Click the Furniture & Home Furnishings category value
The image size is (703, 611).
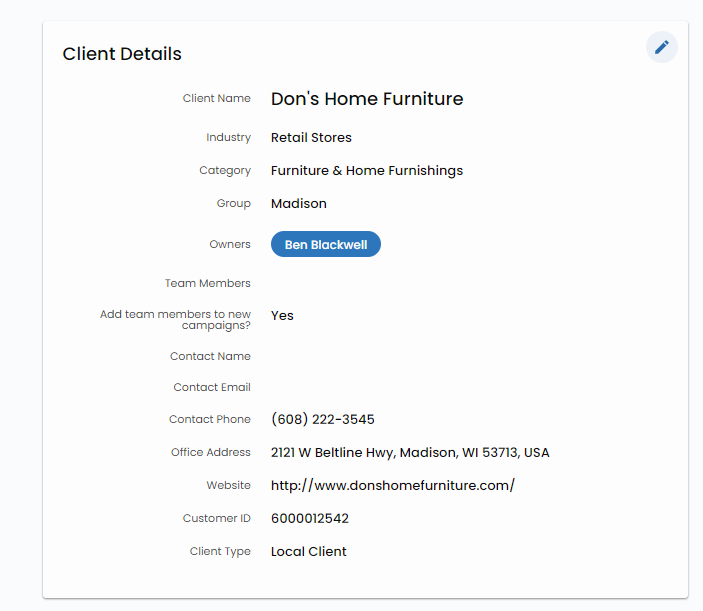pos(366,171)
